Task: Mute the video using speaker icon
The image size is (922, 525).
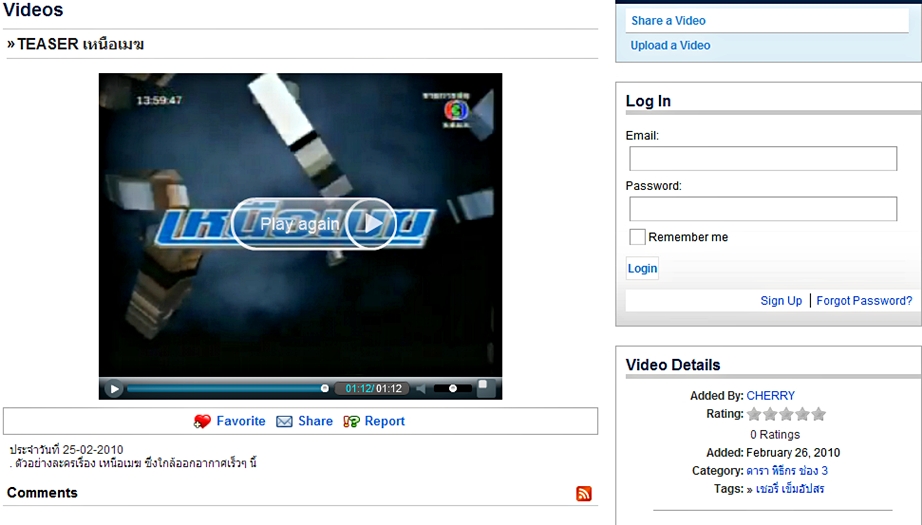Action: [421, 389]
